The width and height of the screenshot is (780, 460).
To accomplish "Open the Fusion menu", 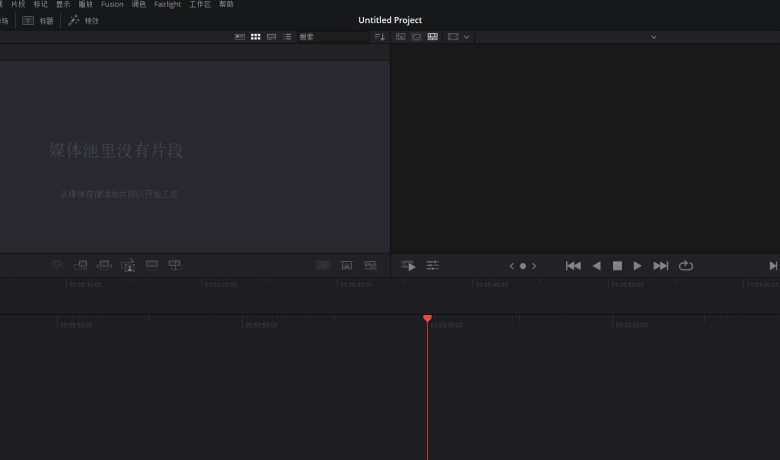I will [112, 4].
